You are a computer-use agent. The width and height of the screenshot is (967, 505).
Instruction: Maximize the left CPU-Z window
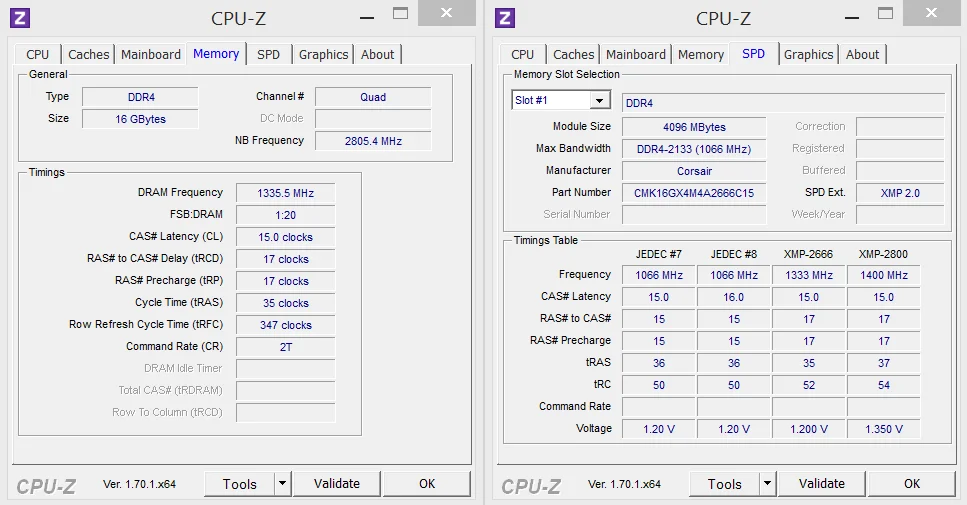point(400,14)
